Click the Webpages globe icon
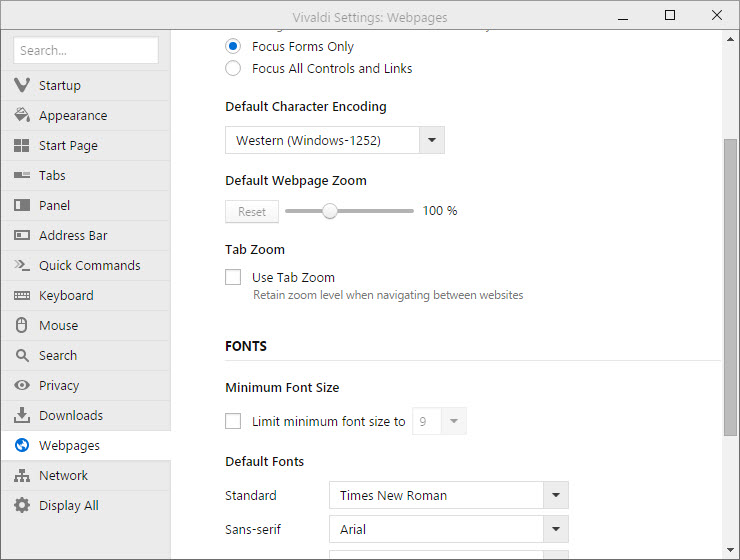The image size is (740, 560). point(22,445)
